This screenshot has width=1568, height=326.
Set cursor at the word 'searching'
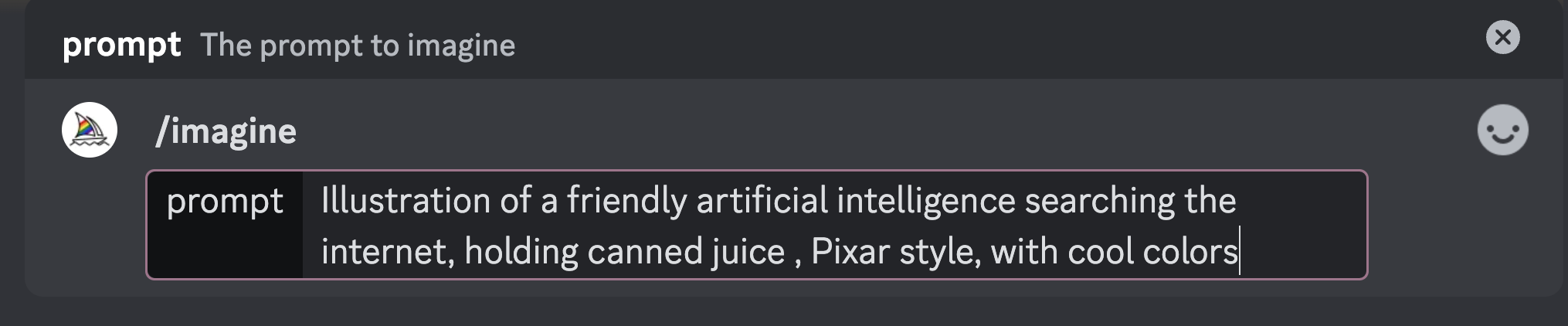click(1100, 201)
